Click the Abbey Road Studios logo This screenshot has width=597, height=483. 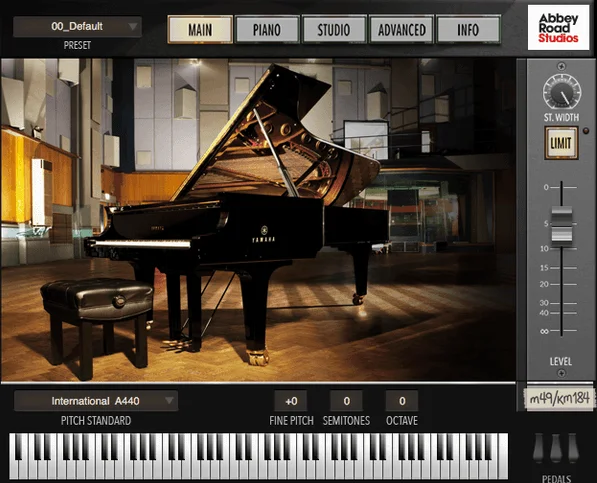pos(558,27)
